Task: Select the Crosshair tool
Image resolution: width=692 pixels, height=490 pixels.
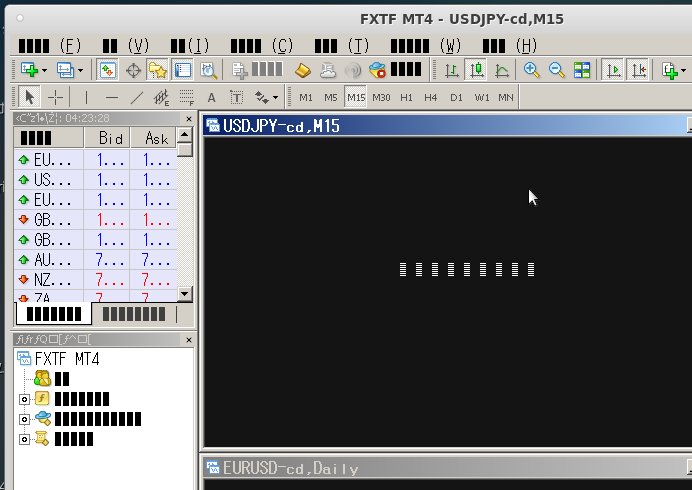Action: tap(56, 97)
